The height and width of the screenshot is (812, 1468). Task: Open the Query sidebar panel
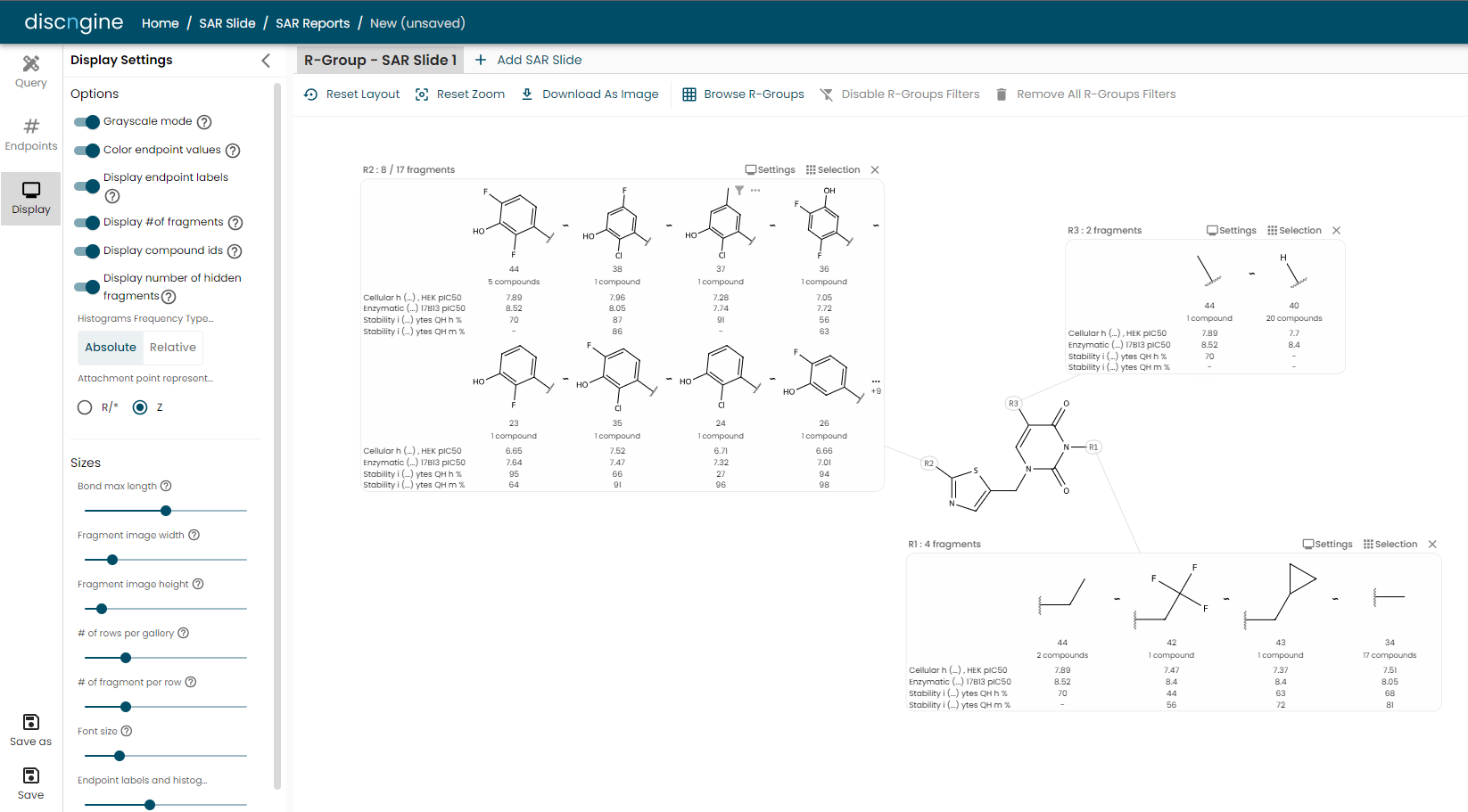click(x=31, y=71)
